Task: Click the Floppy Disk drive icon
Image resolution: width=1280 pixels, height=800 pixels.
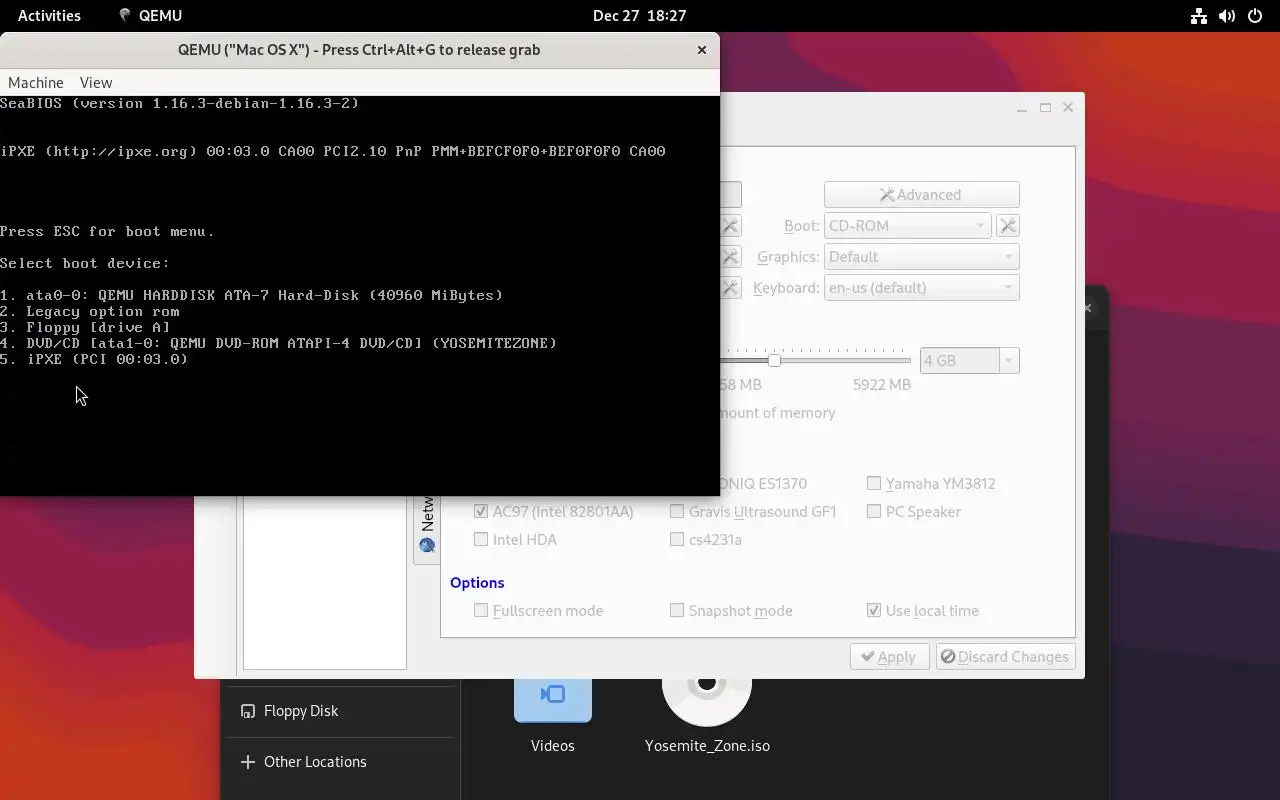Action: [x=247, y=711]
